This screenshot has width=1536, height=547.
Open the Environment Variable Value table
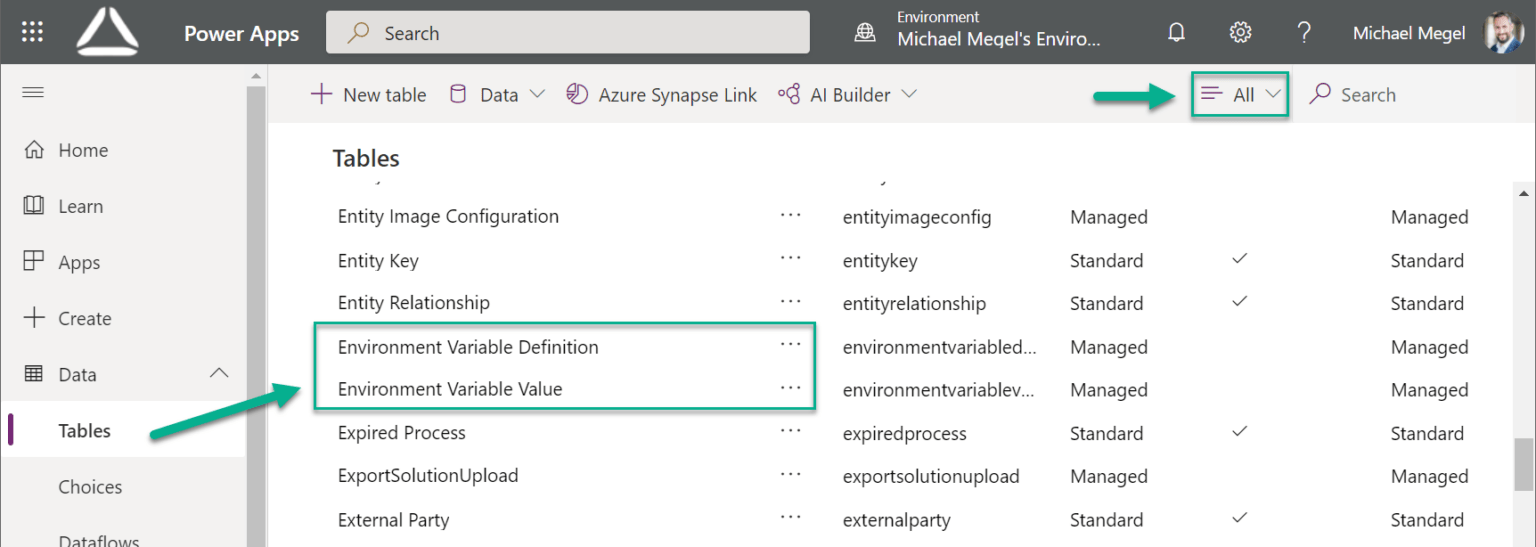click(450, 389)
